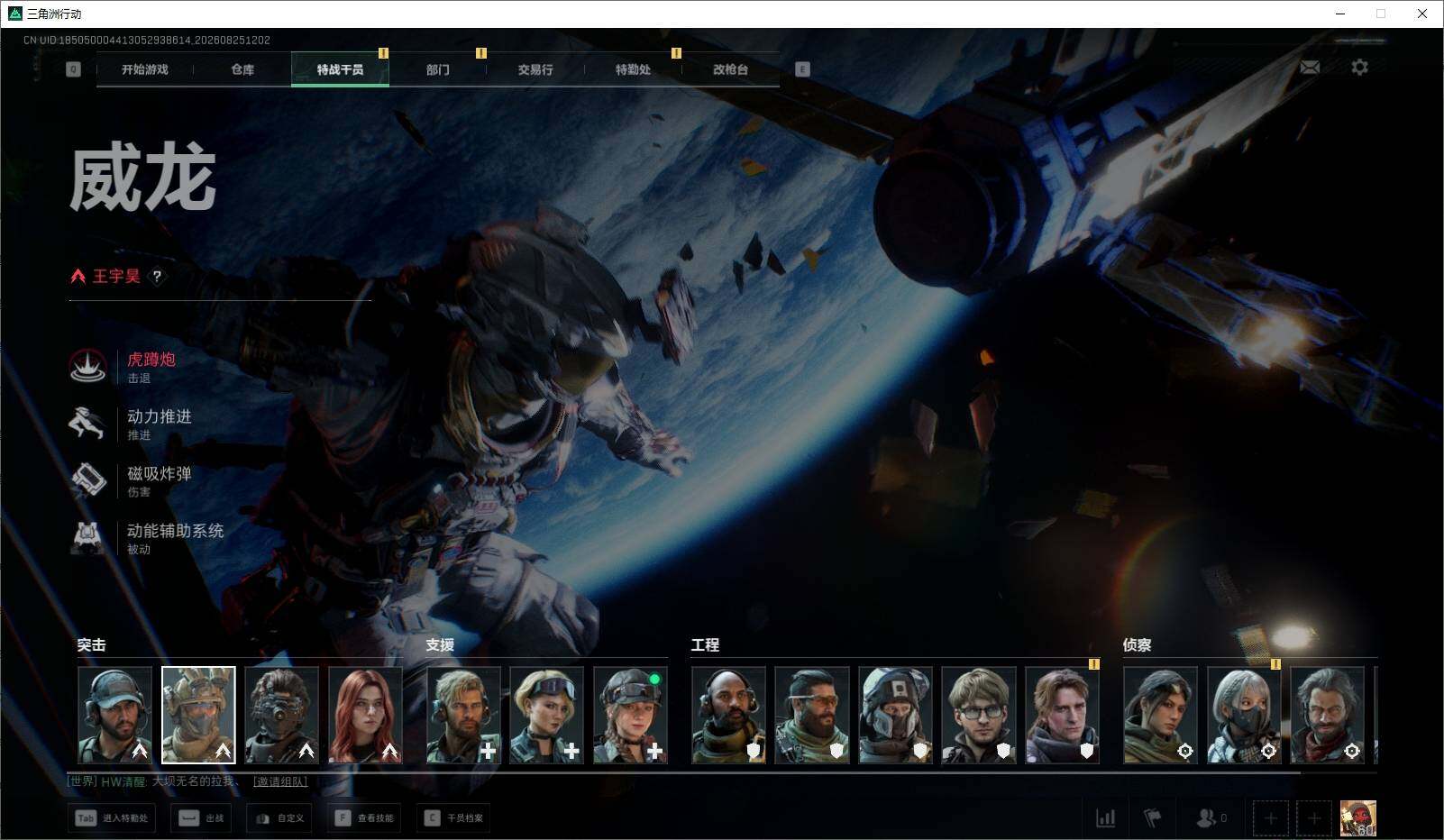Screen dimensions: 1444x840
Task: Click the HW清醒 world chat message
Action: [x=153, y=781]
